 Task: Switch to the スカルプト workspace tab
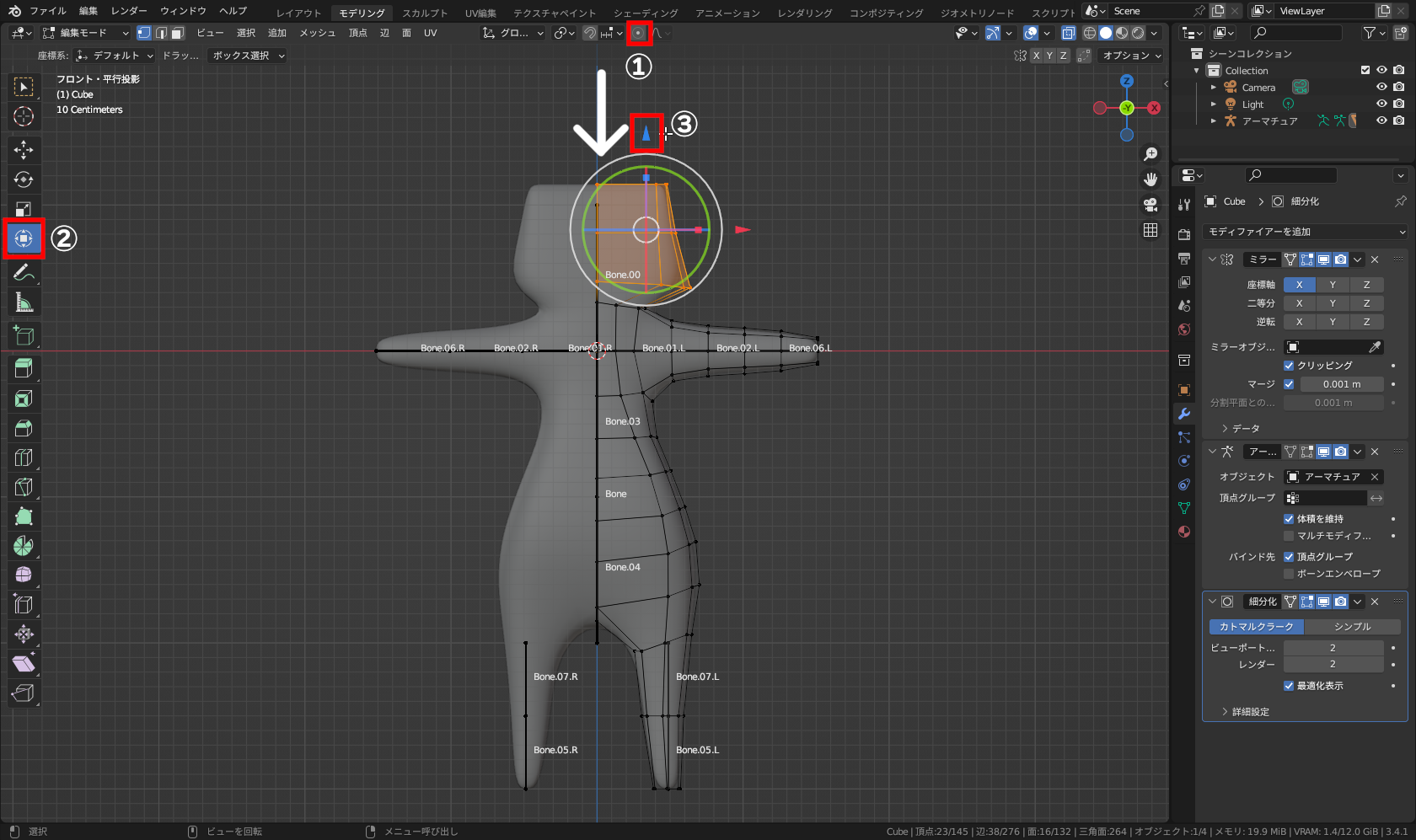coord(424,13)
